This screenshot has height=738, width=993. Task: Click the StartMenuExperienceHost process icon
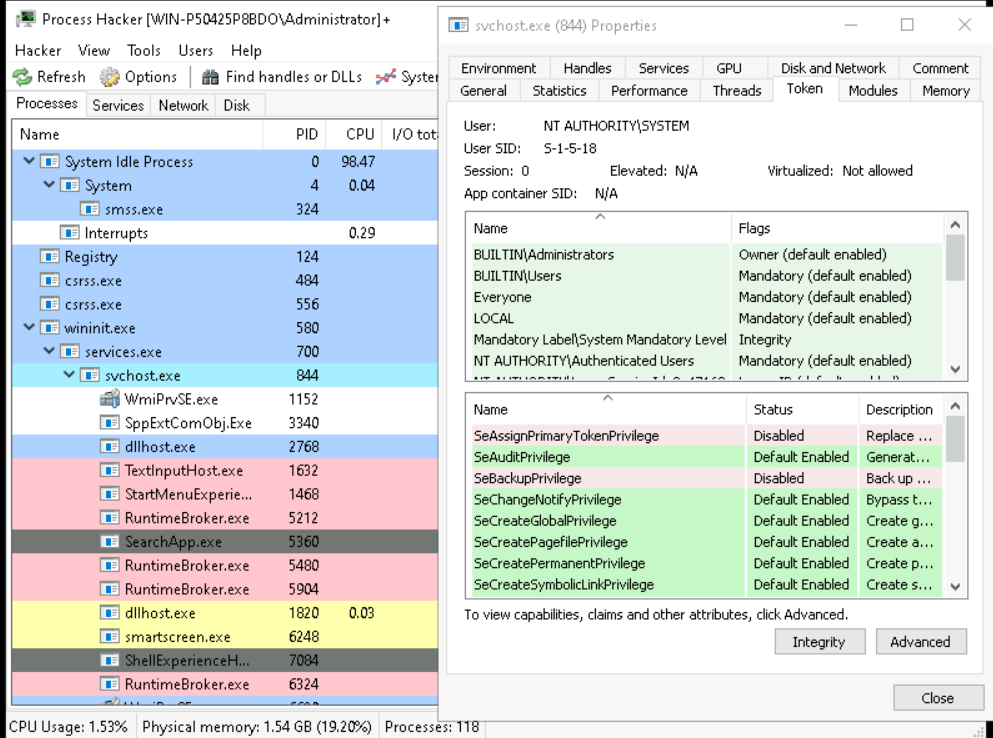(x=110, y=494)
